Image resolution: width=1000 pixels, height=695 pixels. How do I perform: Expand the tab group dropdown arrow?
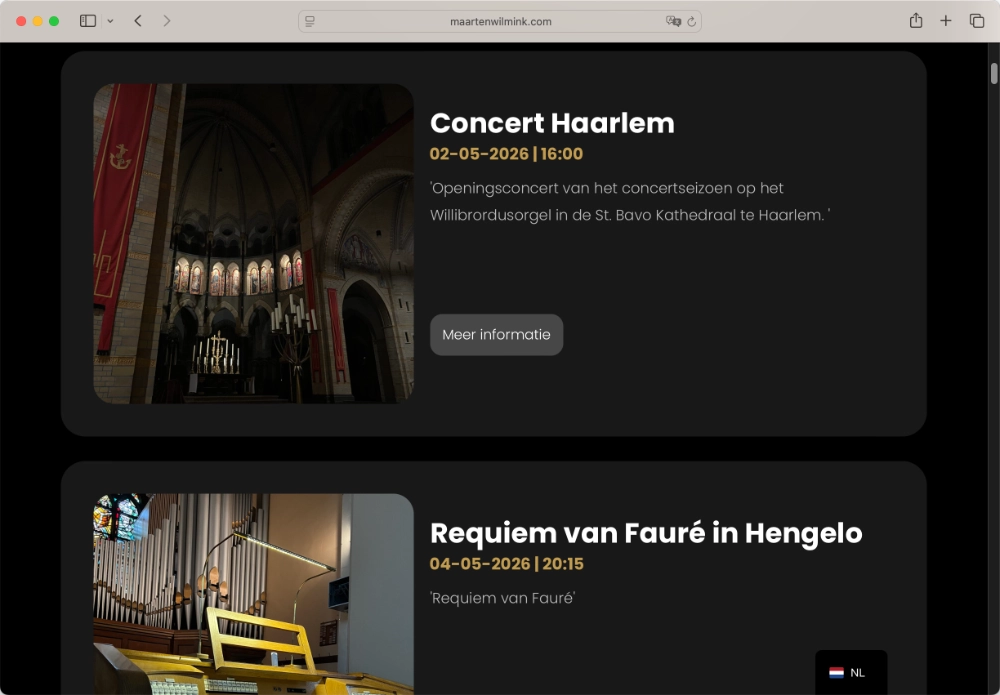[110, 21]
